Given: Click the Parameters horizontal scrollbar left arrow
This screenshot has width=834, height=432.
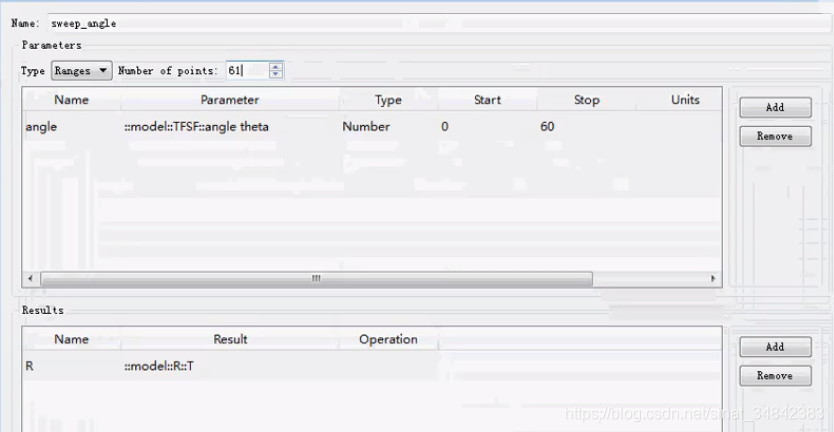Looking at the screenshot, I should 30,278.
